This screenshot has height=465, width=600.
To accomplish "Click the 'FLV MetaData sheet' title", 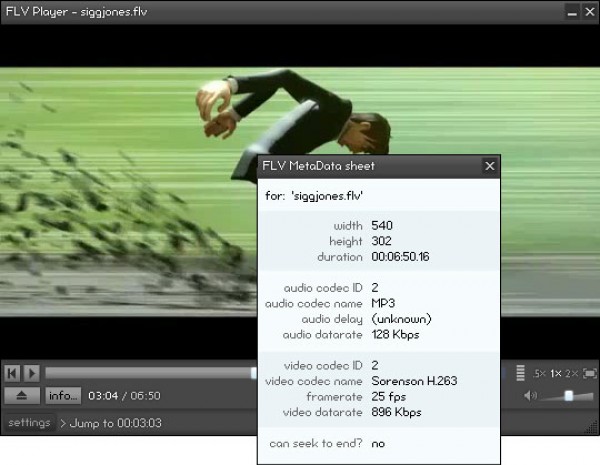I will pos(318,166).
